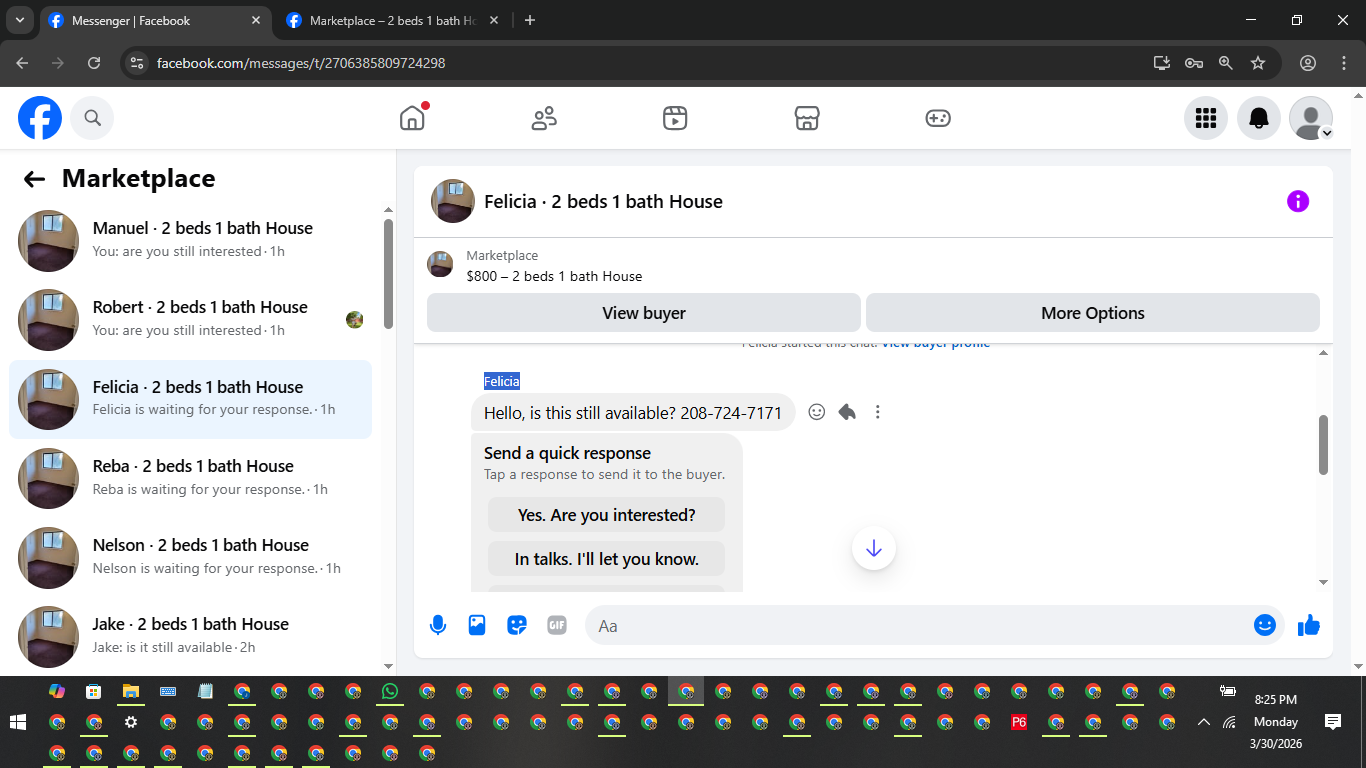1366x768 pixels.
Task: Open saved passwords key icon
Action: point(1194,63)
